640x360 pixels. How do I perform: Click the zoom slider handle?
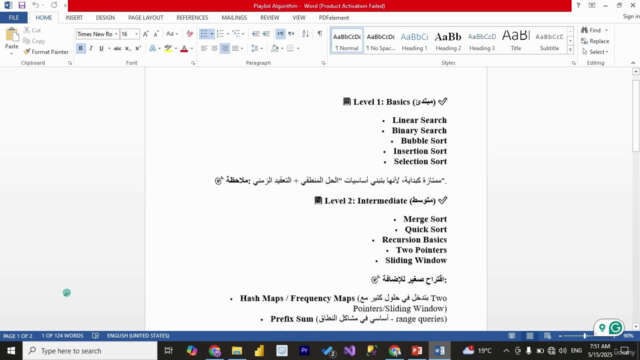(x=584, y=336)
